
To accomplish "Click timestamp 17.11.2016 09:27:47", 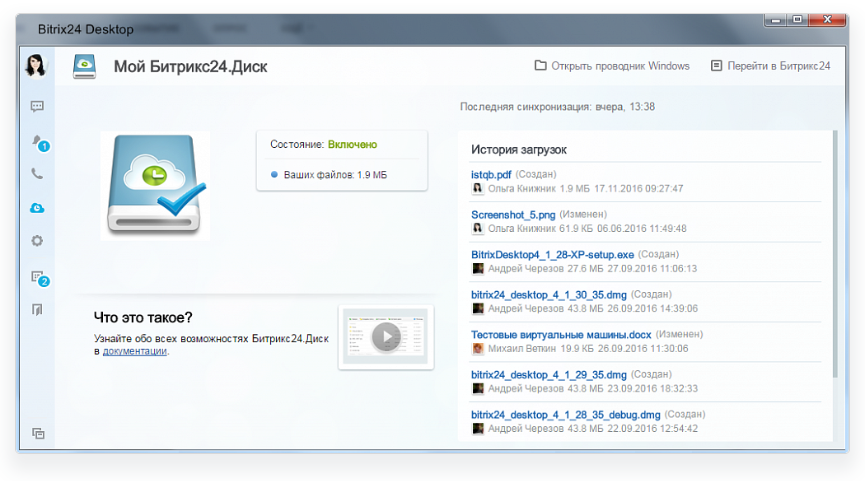I will coord(638,189).
